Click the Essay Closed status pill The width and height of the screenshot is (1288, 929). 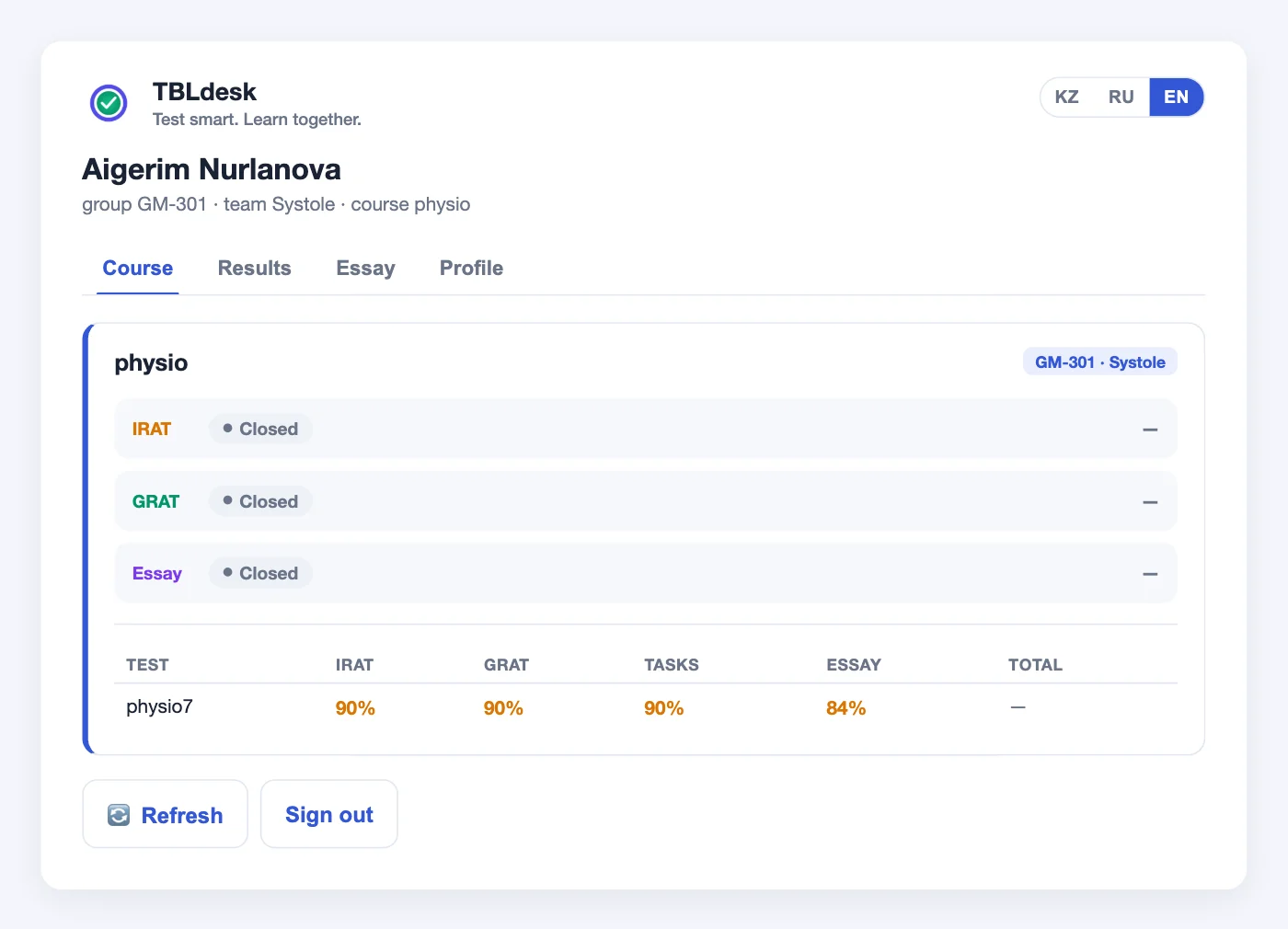pyautogui.click(x=260, y=573)
